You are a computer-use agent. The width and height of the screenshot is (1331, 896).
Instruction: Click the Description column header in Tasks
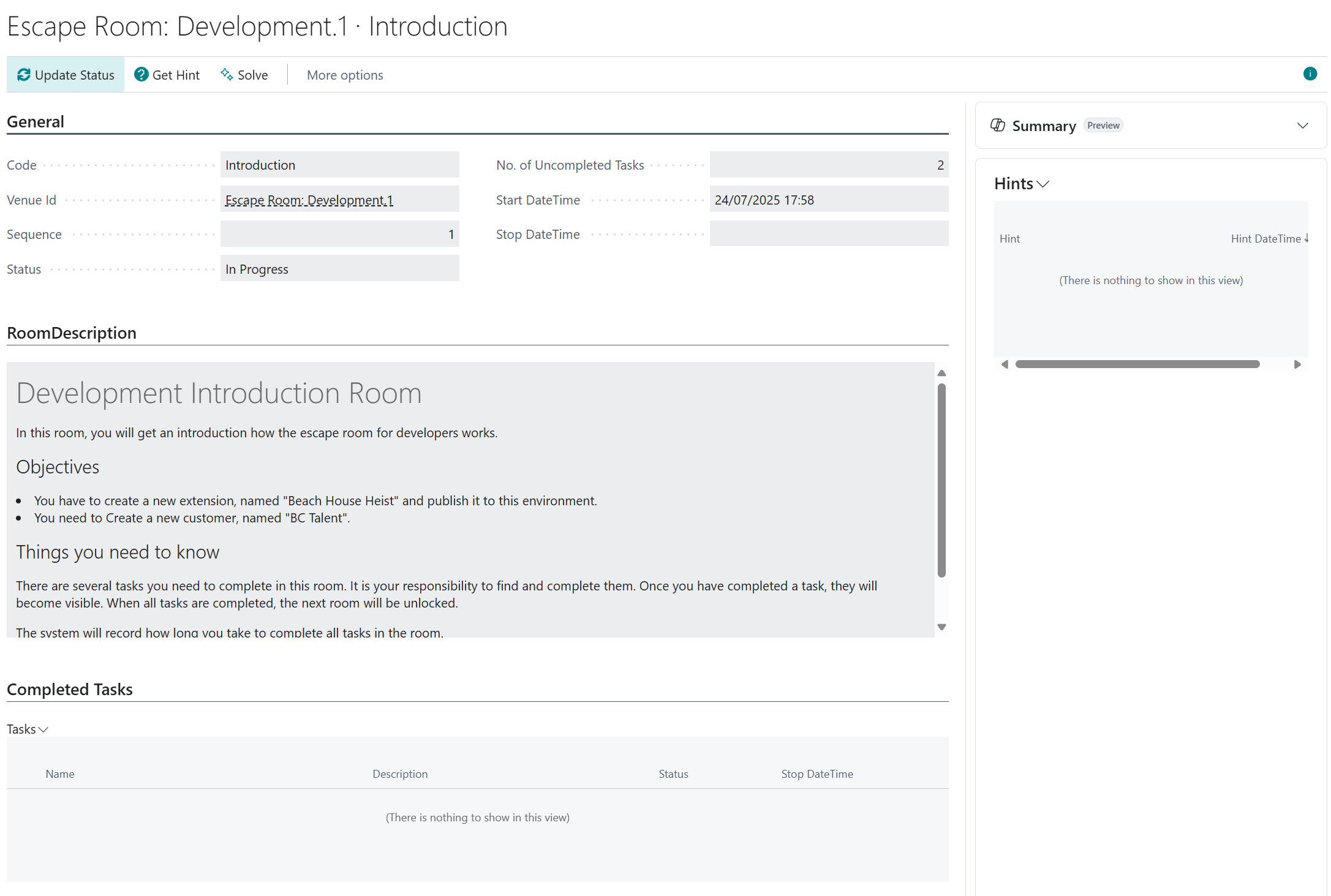(x=400, y=774)
